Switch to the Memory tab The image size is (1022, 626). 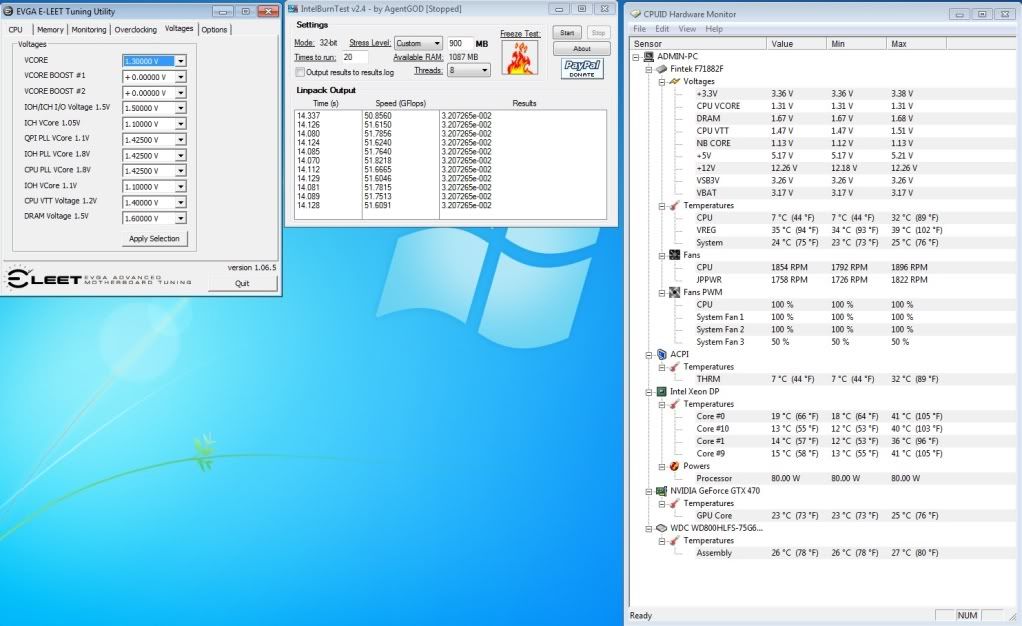click(x=50, y=29)
